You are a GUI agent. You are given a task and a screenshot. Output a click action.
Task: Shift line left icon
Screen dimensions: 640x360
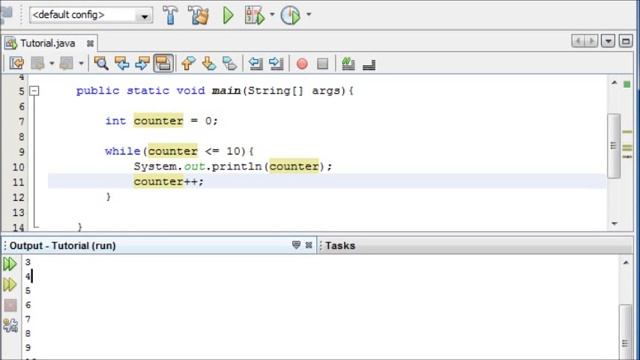(256, 63)
